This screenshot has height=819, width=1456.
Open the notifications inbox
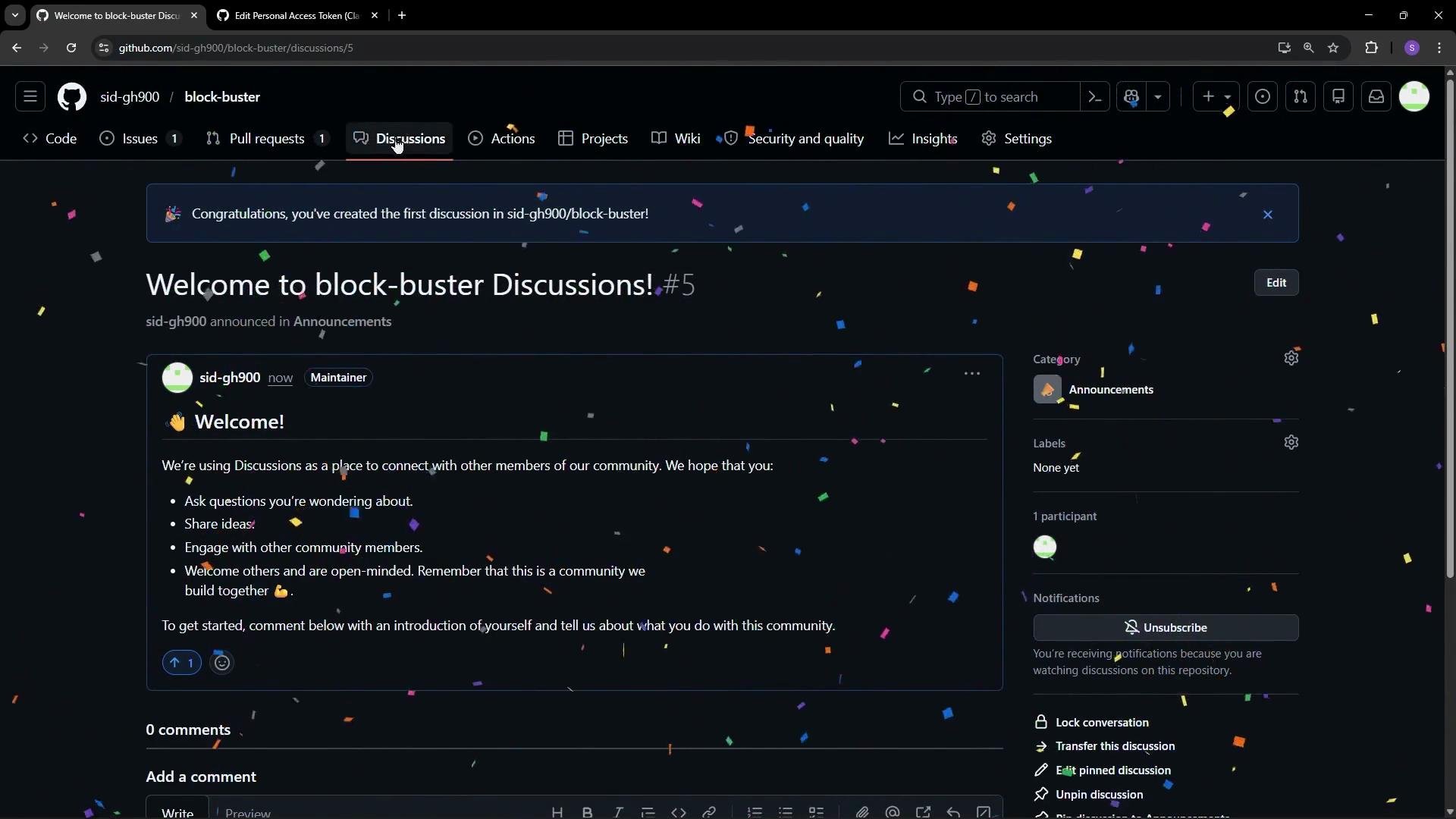[x=1376, y=97]
